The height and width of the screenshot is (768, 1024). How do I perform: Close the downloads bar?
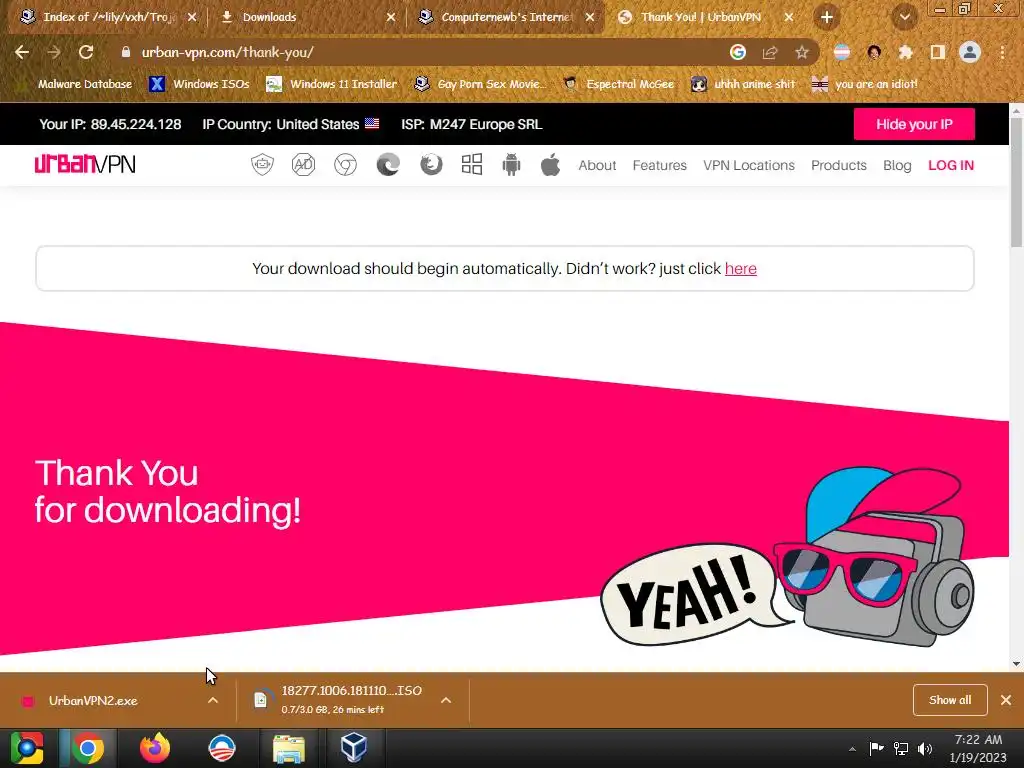[x=1006, y=700]
